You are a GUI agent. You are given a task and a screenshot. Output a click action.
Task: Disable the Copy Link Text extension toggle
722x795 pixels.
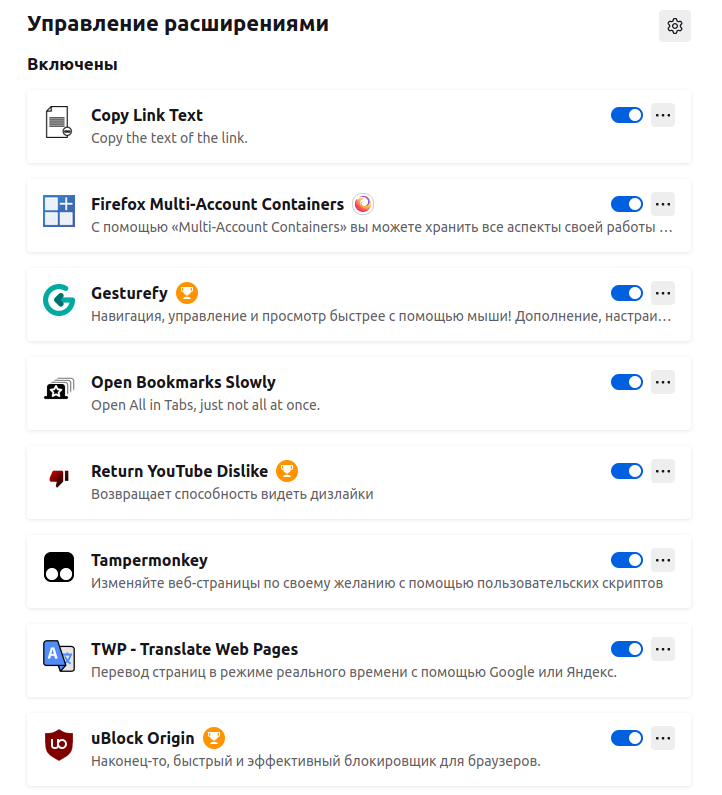627,115
